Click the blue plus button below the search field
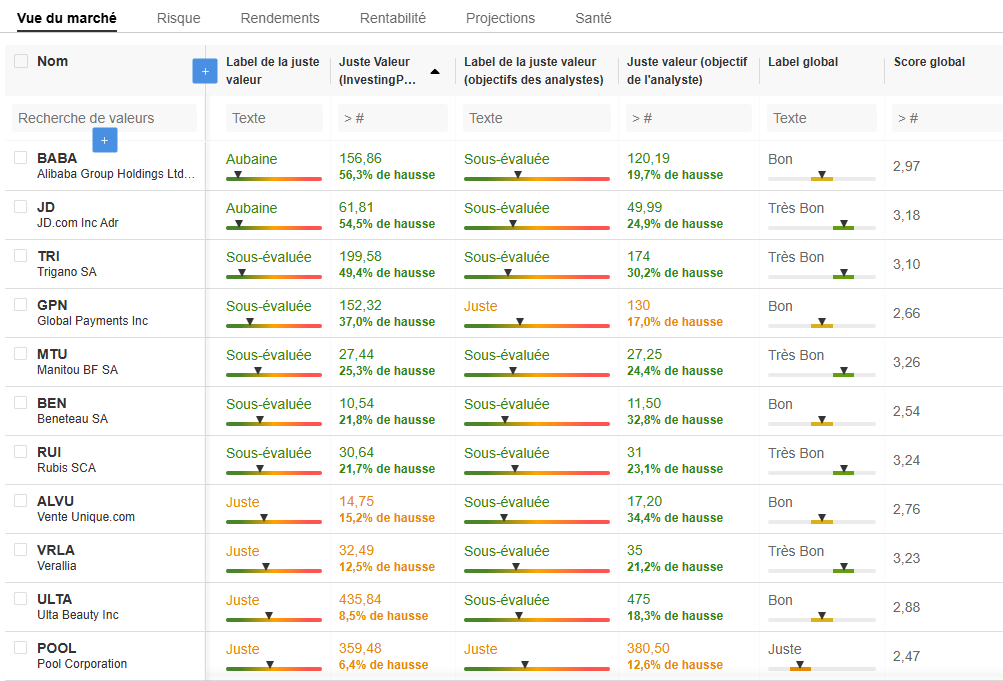The image size is (1003, 681). click(105, 140)
